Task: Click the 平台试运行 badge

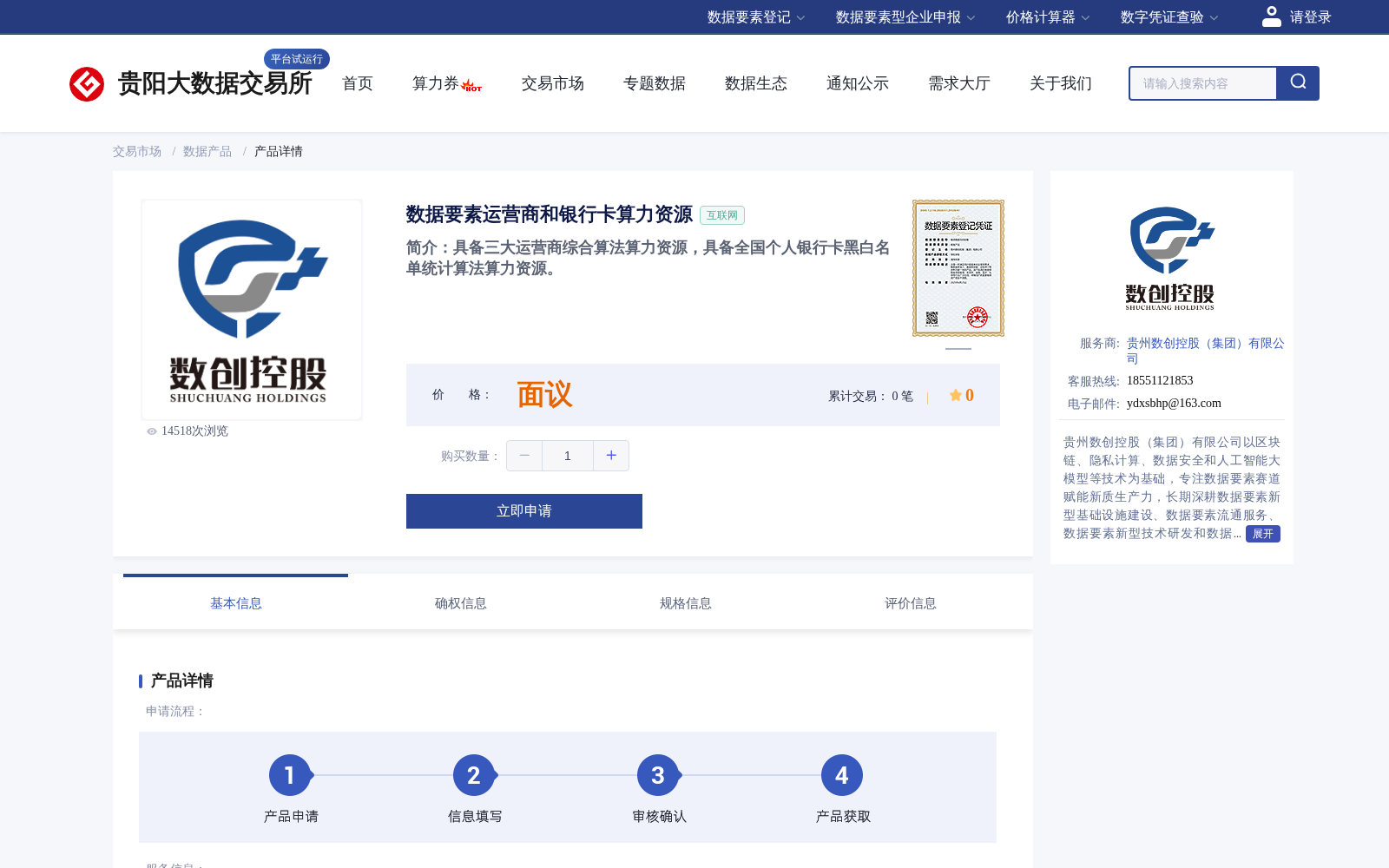Action: [297, 59]
